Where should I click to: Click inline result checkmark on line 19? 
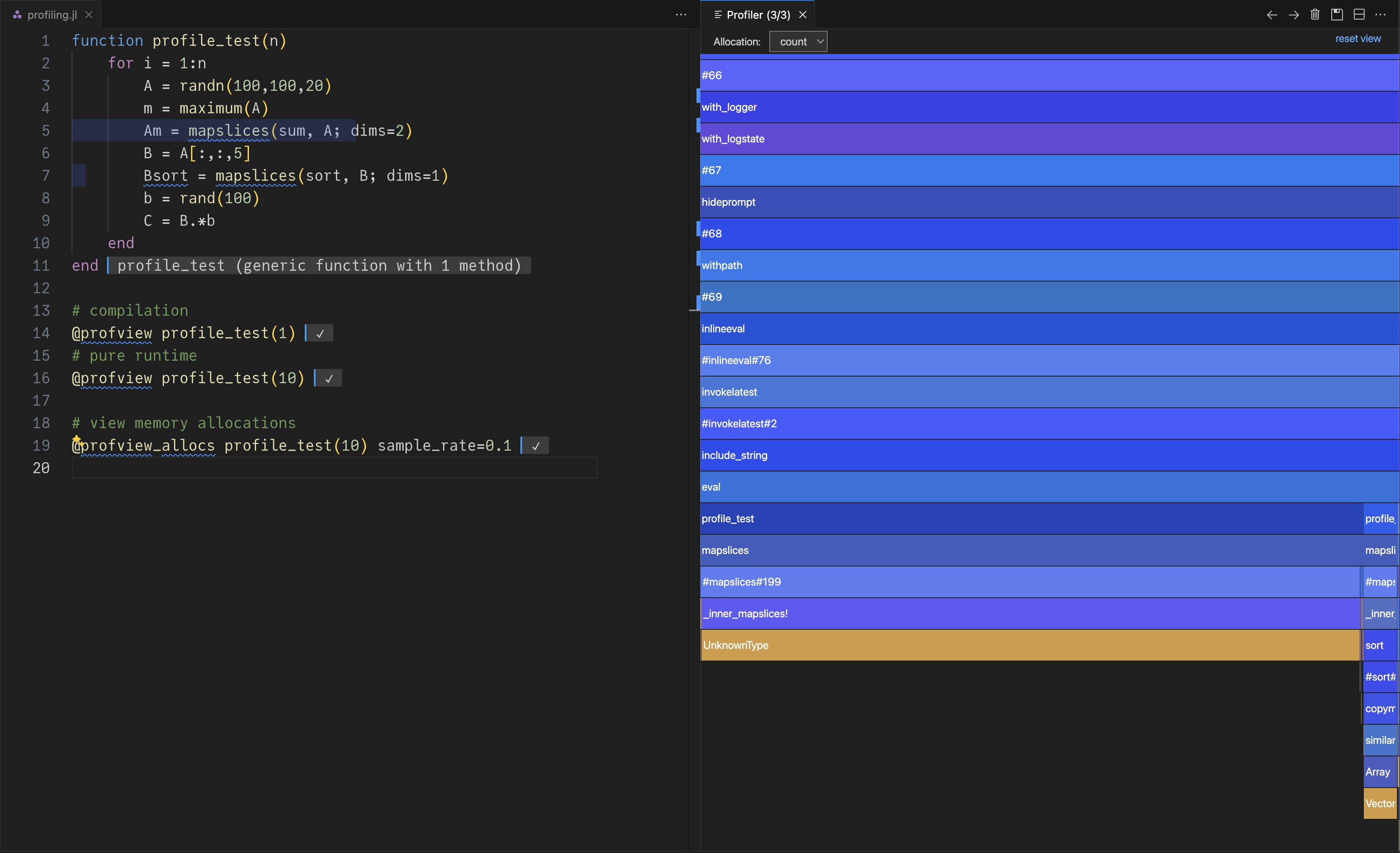click(x=535, y=446)
